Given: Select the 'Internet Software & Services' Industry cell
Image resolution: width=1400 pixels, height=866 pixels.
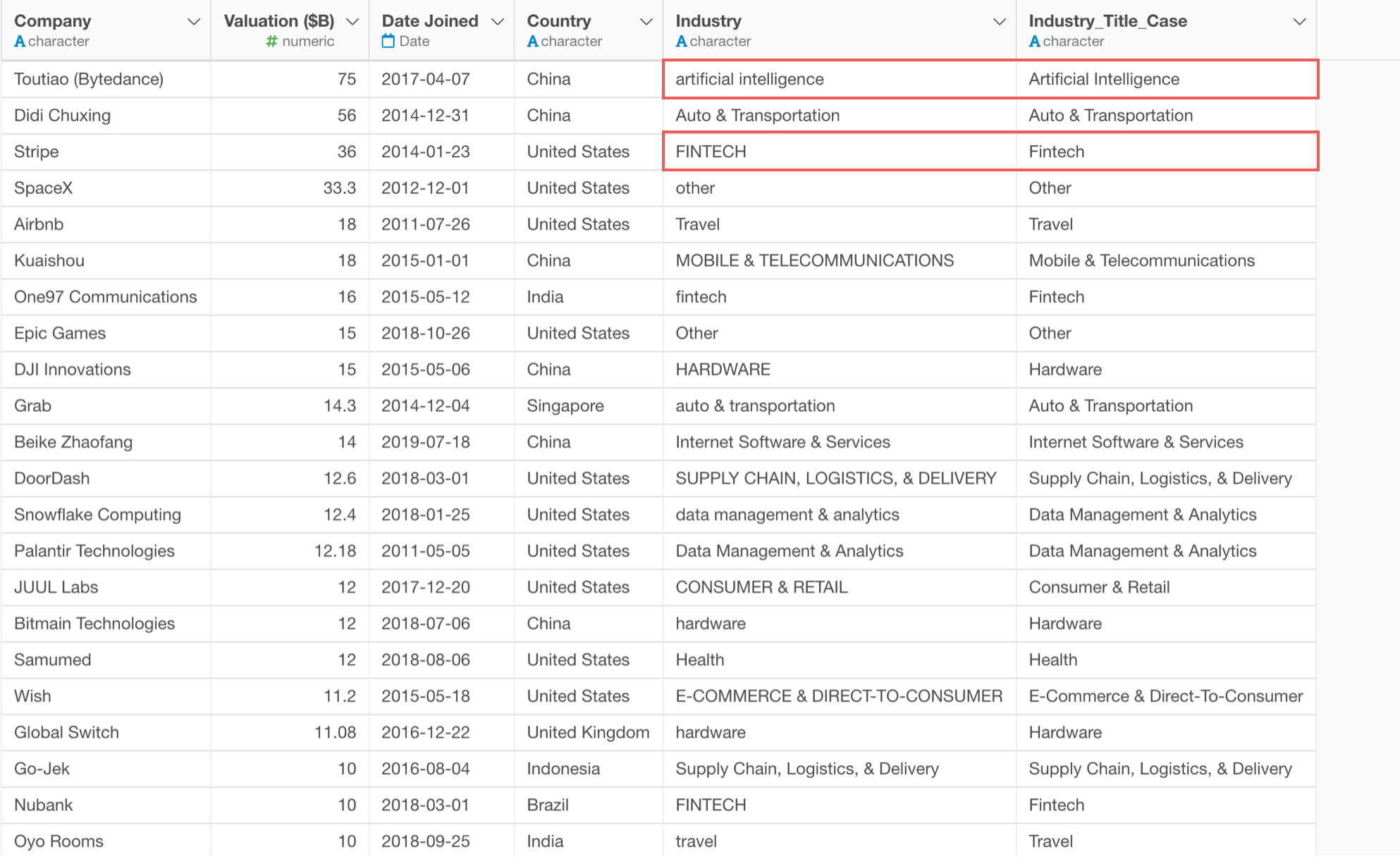Looking at the screenshot, I should pos(840,442).
